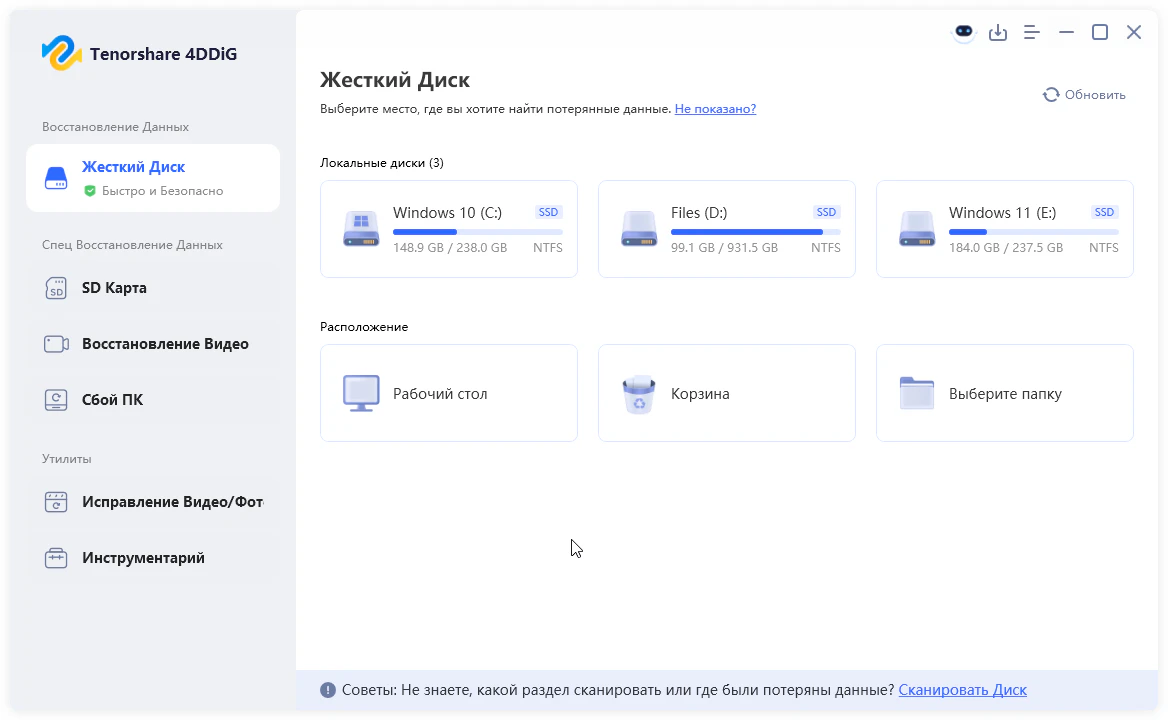
Task: Click the Windows 11 (E:) drive icon
Action: (917, 229)
